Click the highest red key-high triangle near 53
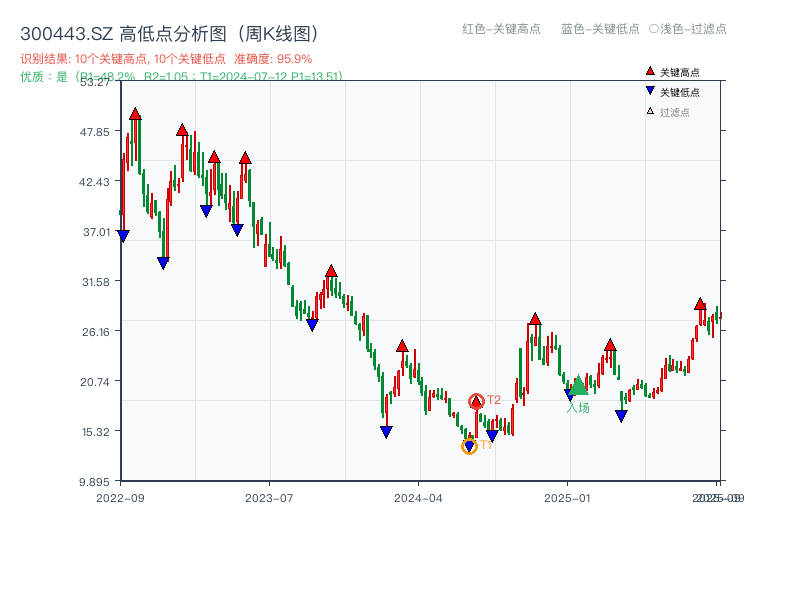The image size is (800, 600). [134, 113]
